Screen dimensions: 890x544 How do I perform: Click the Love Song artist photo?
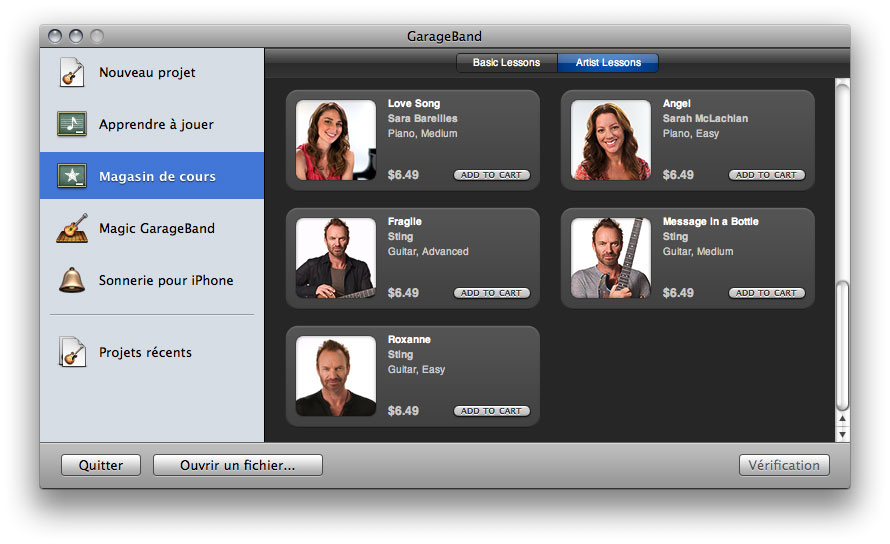[336, 140]
